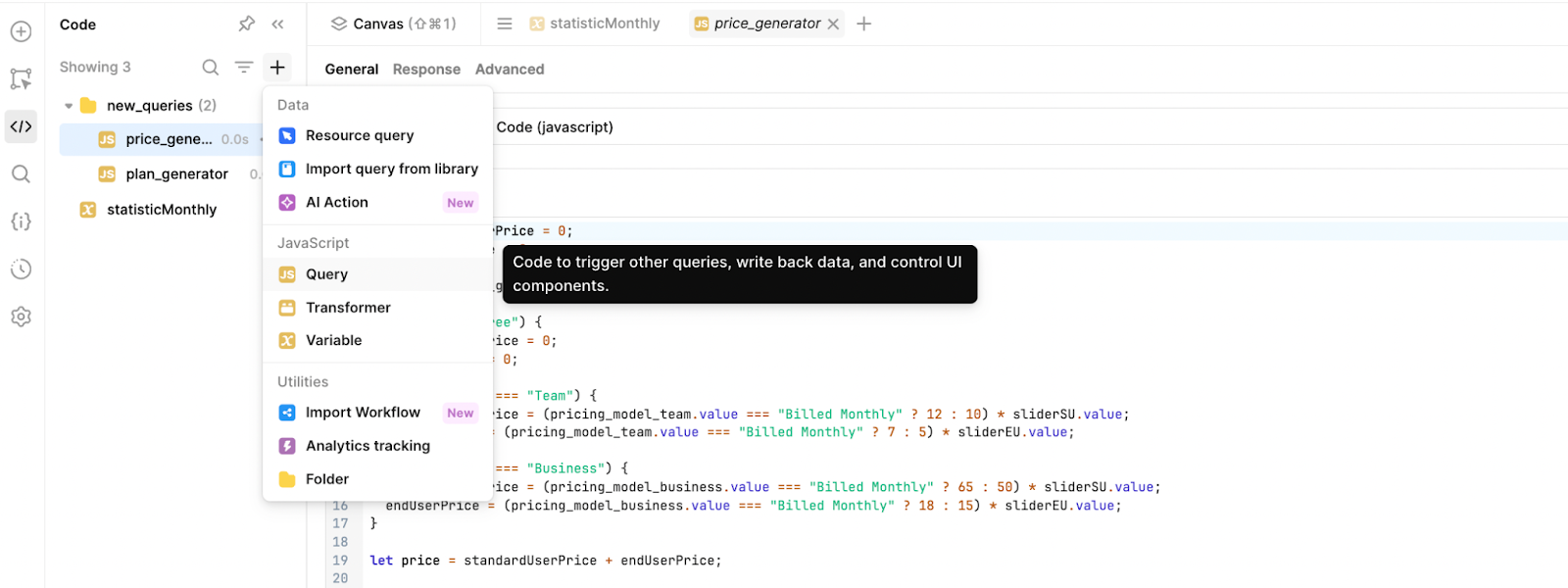Viewport: 1568px width, 588px height.
Task: Open the component tree sidebar icon
Action: click(21, 78)
